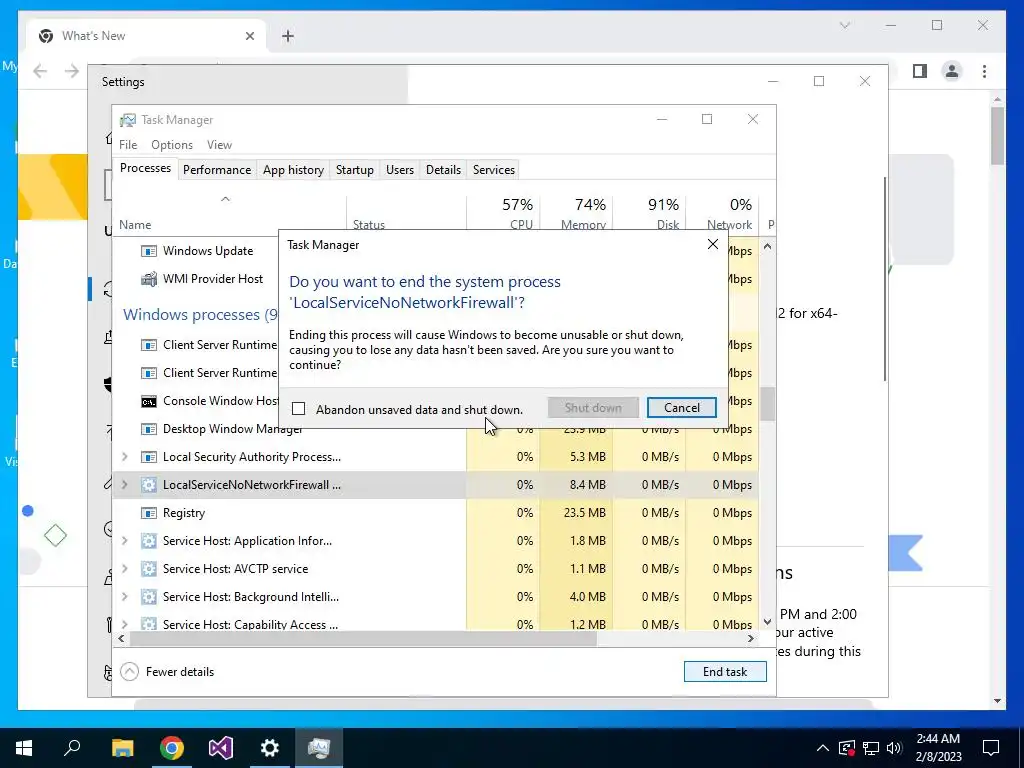Expand Service Host: AVCTP service row
The width and height of the screenshot is (1024, 768).
[125, 569]
